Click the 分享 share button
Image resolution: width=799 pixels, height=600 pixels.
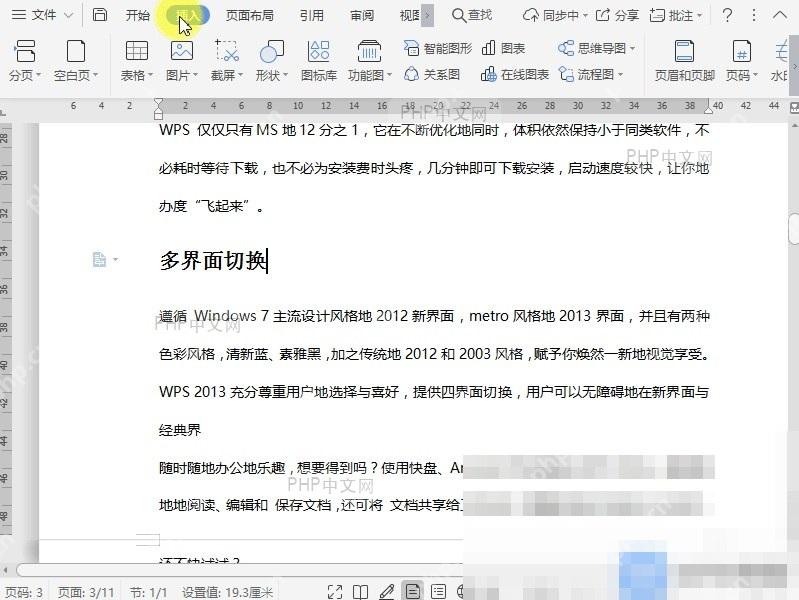coord(617,15)
